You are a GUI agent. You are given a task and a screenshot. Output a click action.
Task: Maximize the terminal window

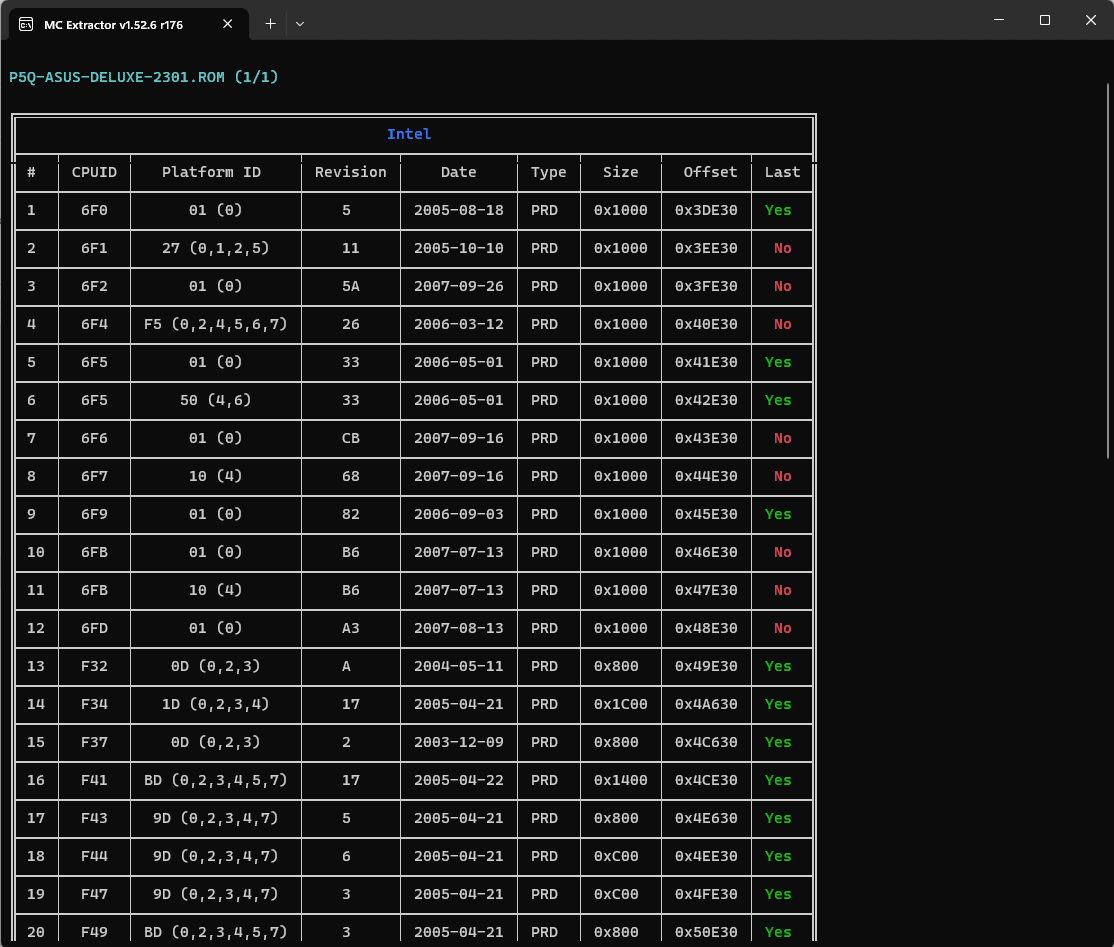point(1044,20)
